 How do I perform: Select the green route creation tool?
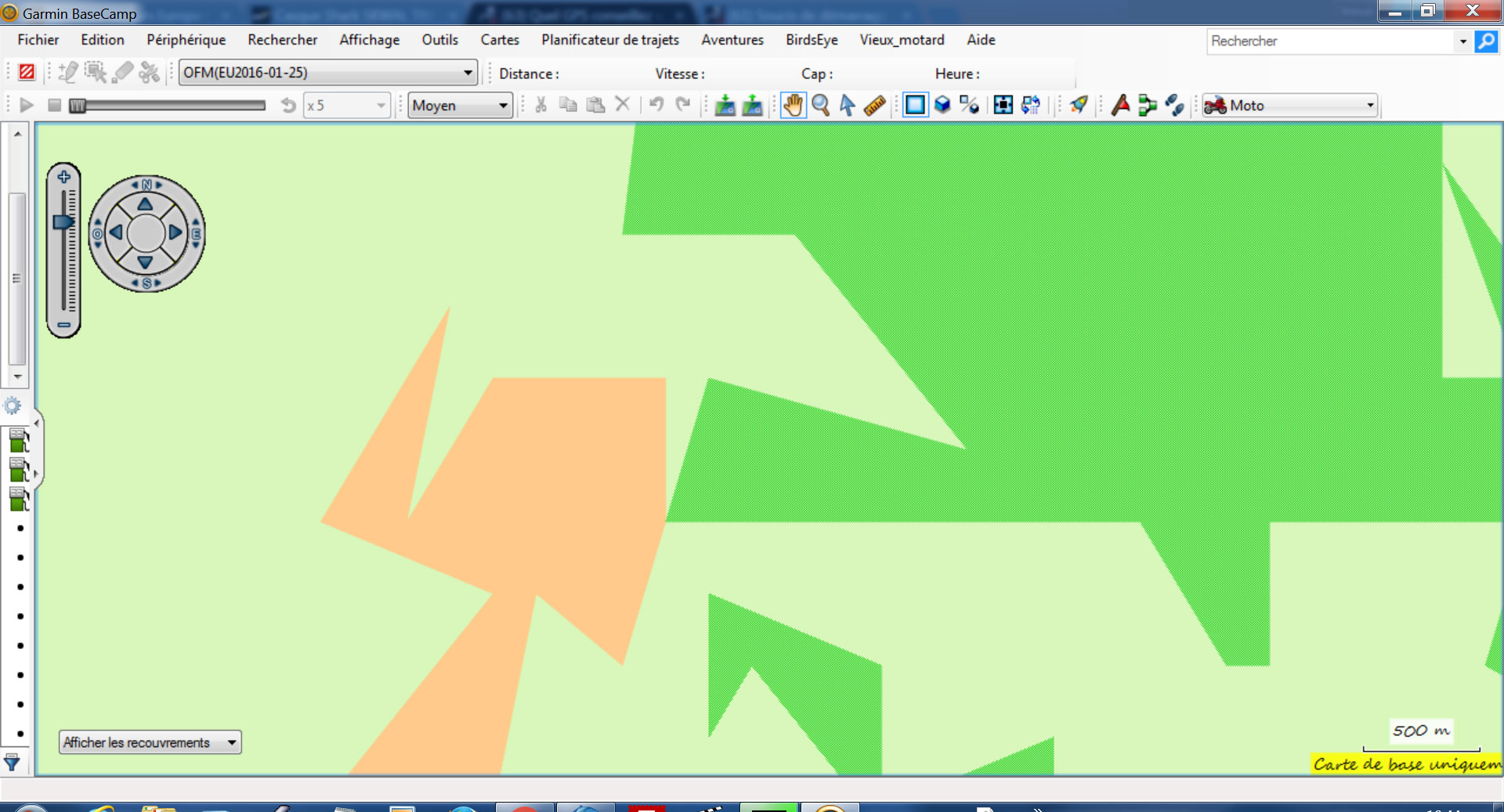click(x=1147, y=105)
